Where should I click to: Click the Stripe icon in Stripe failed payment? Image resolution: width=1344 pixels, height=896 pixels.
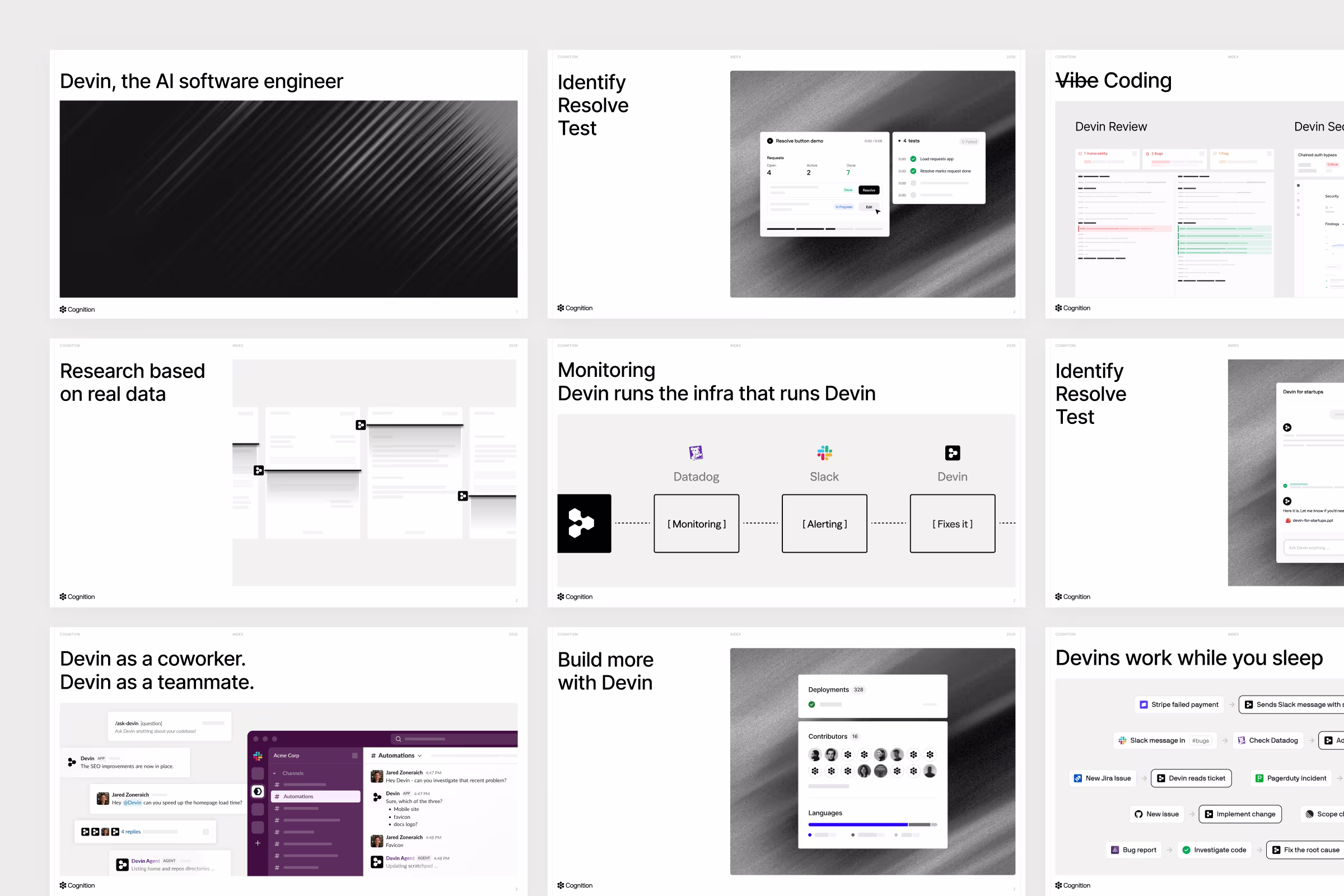1144,704
